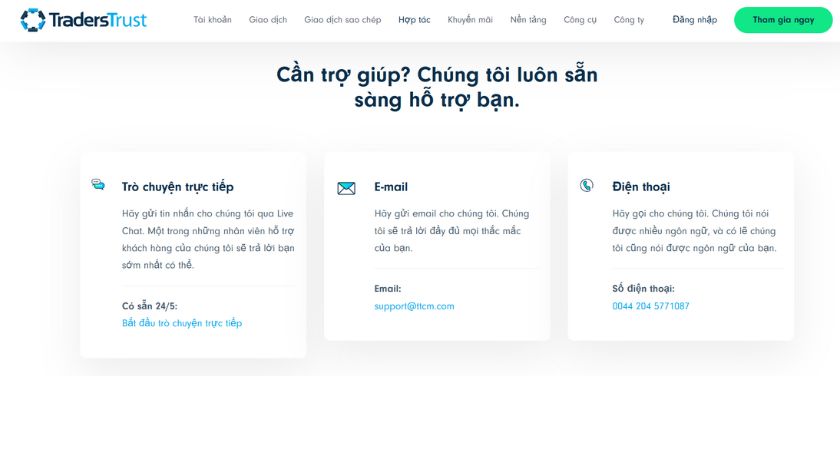
Task: Click the email card description paragraph
Action: [x=452, y=230]
